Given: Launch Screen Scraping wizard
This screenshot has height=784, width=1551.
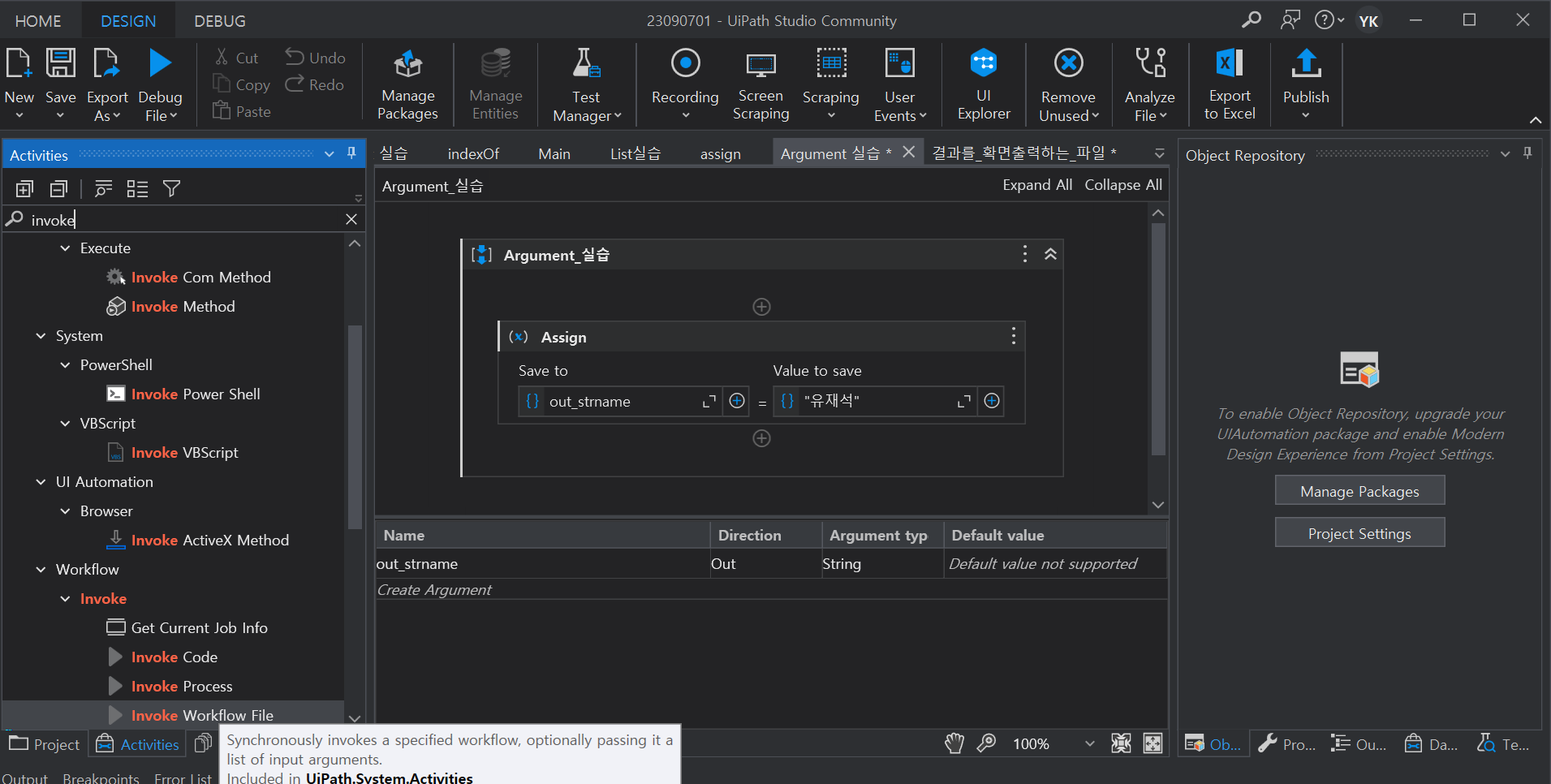Looking at the screenshot, I should (760, 85).
